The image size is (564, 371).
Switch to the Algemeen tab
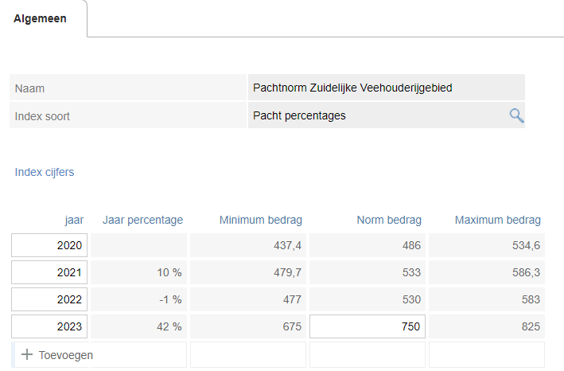(40, 18)
